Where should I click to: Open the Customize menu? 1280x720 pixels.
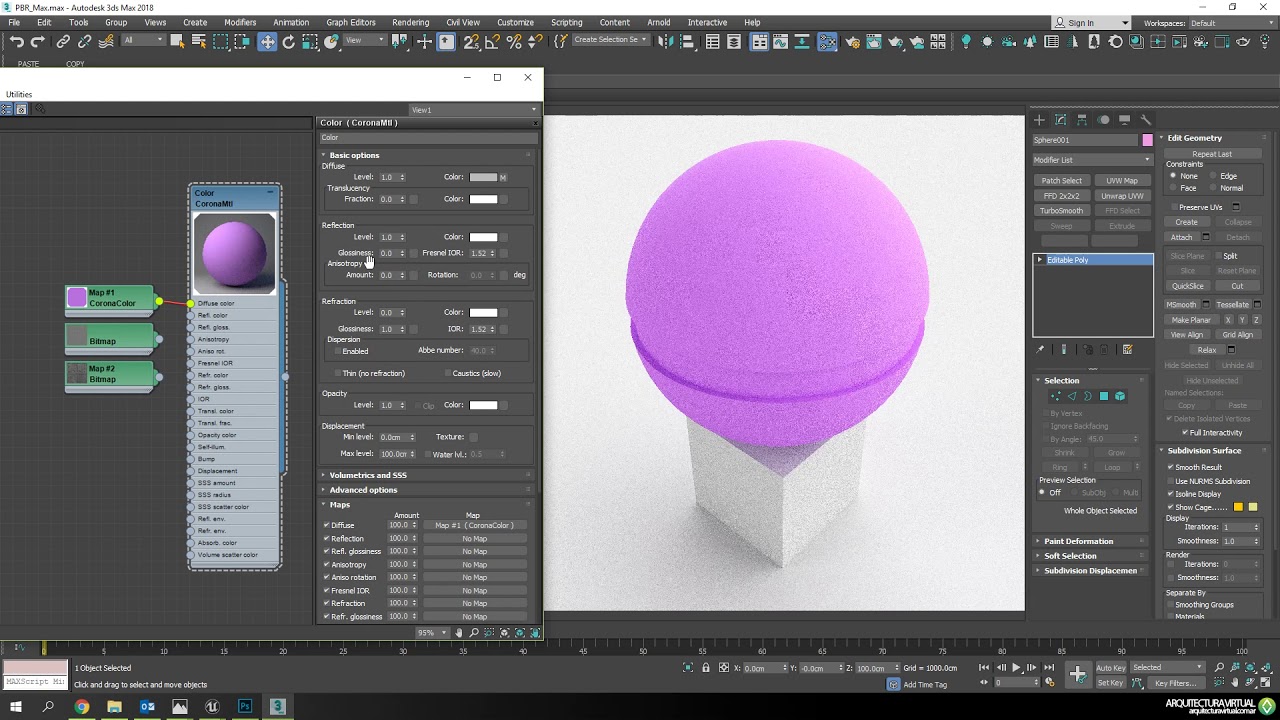[515, 22]
